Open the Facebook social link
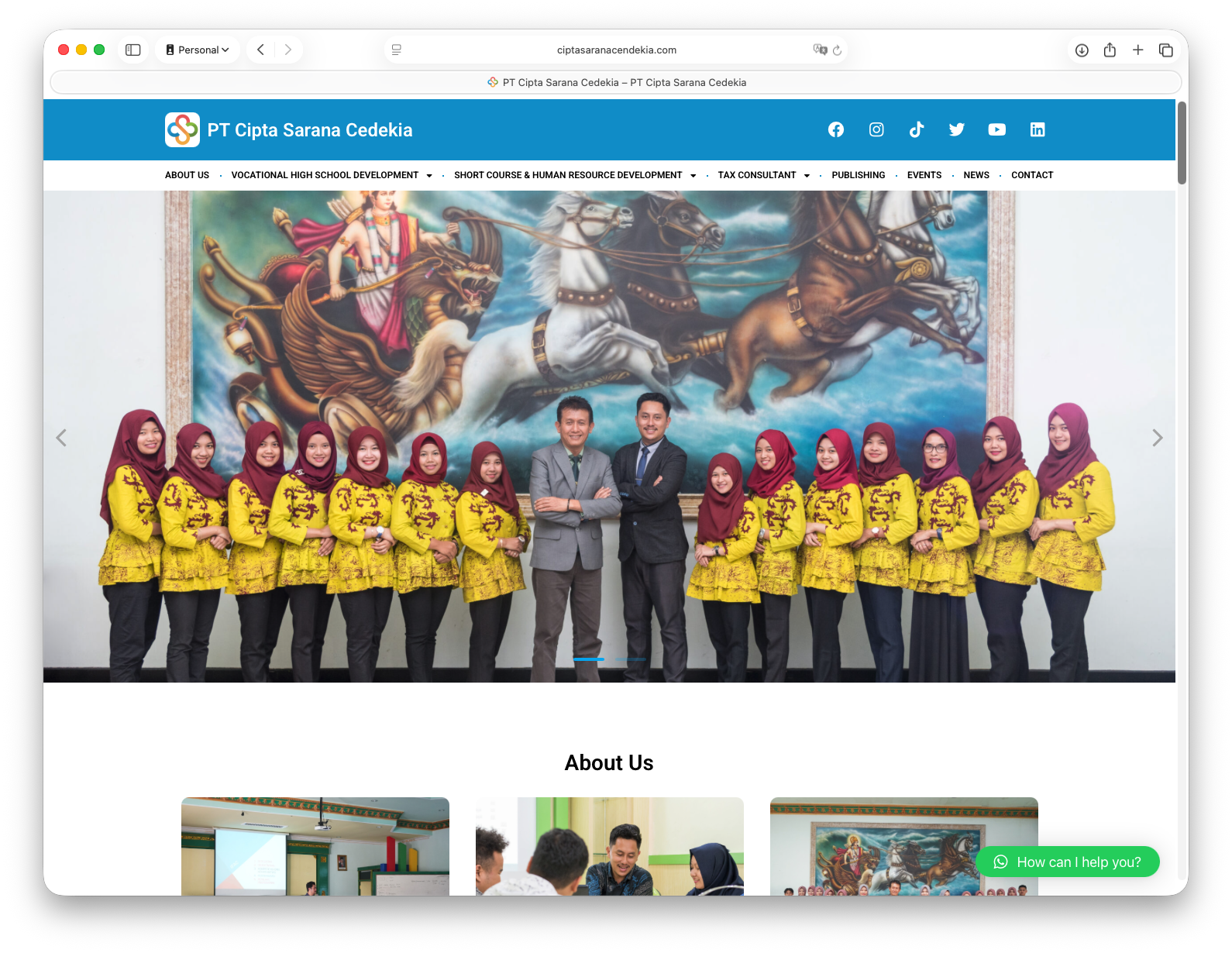The height and width of the screenshot is (953, 1232). tap(835, 129)
